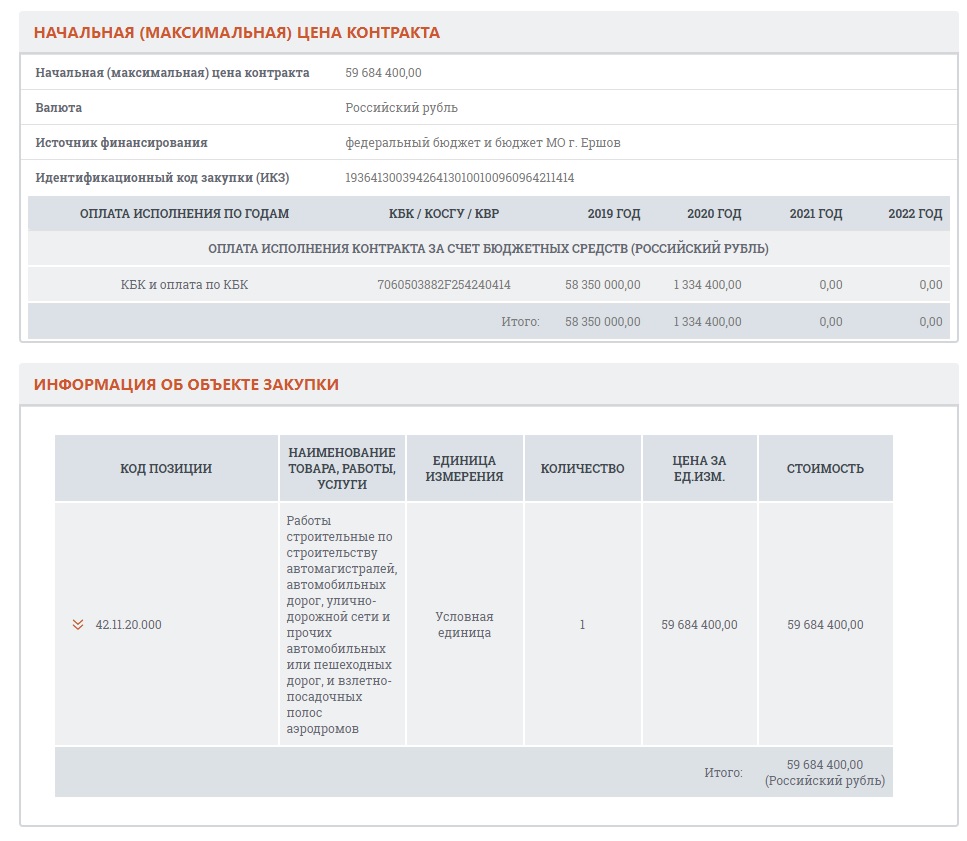Select the 'Начальная (максимальная) цена контракта' section title
The height and width of the screenshot is (841, 967).
pos(237,33)
